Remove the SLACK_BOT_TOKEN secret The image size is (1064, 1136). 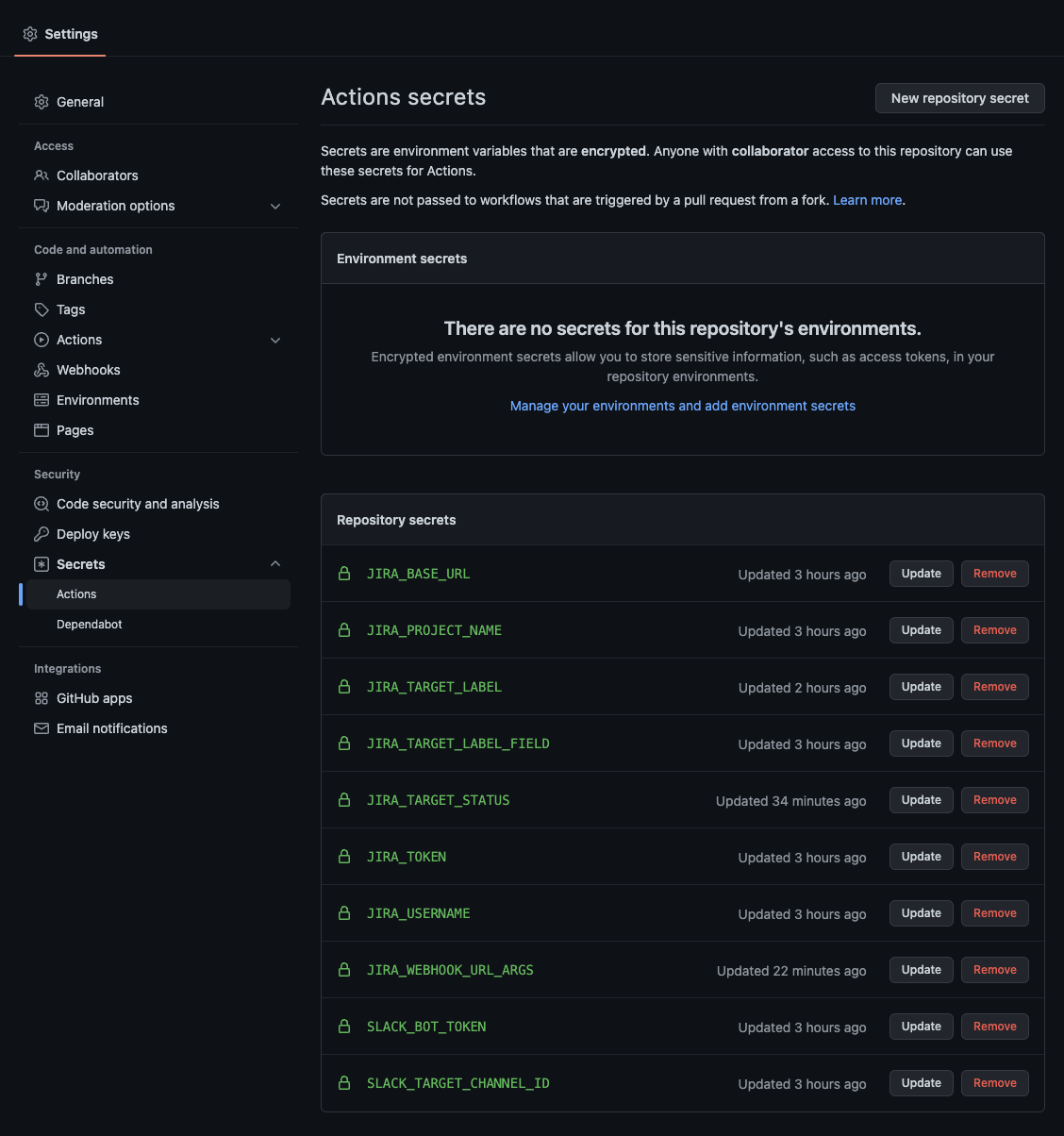[994, 1026]
